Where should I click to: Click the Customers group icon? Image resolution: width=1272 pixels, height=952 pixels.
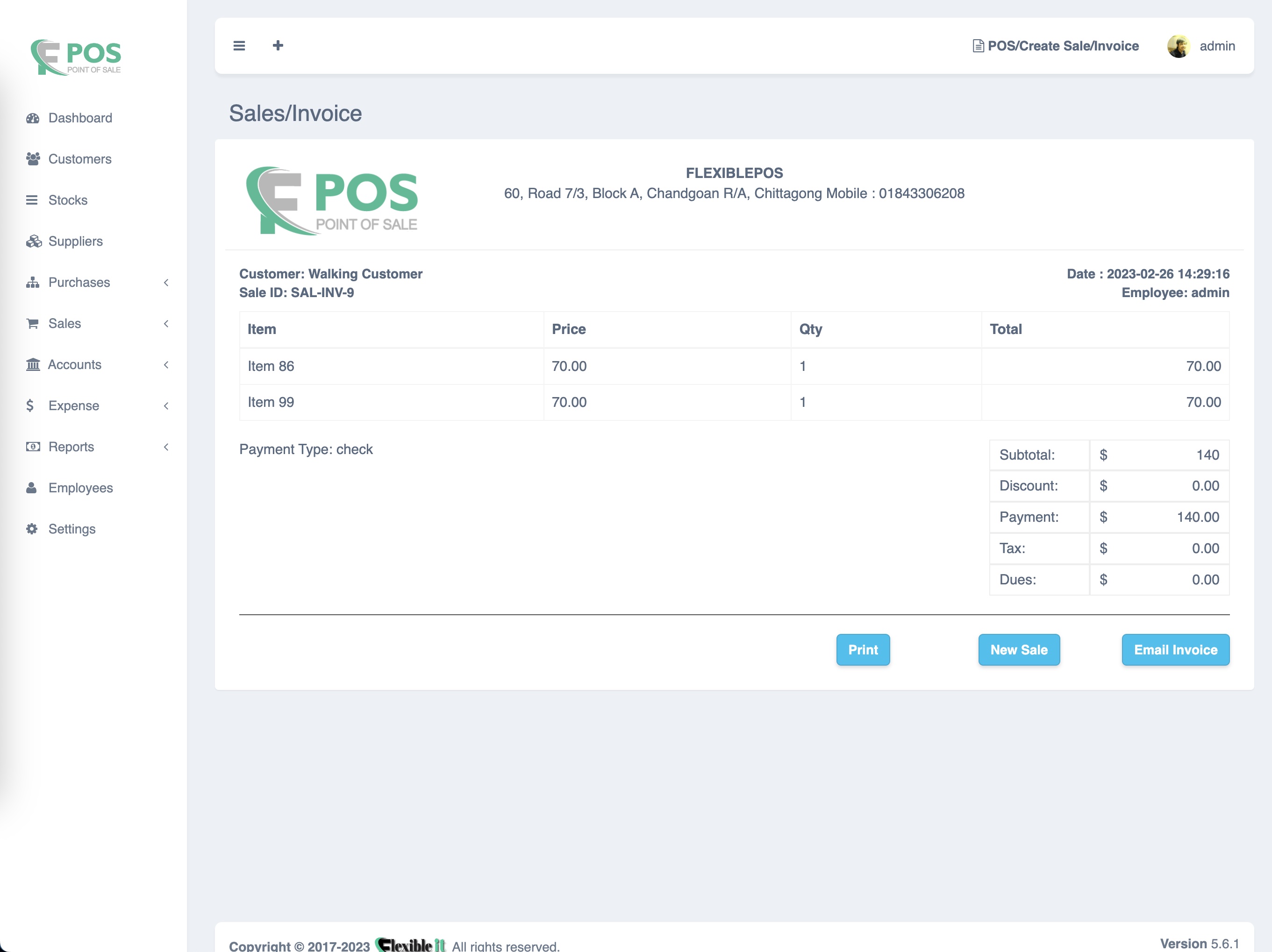click(x=33, y=159)
